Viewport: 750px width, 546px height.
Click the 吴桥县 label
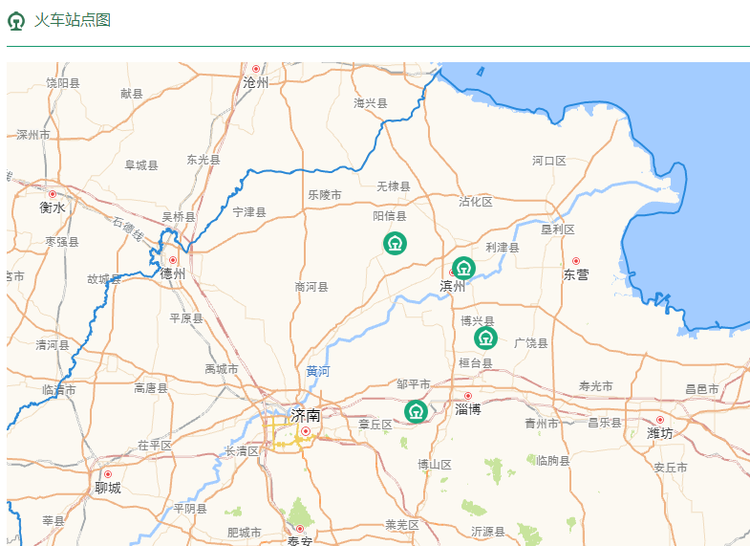coord(178,217)
